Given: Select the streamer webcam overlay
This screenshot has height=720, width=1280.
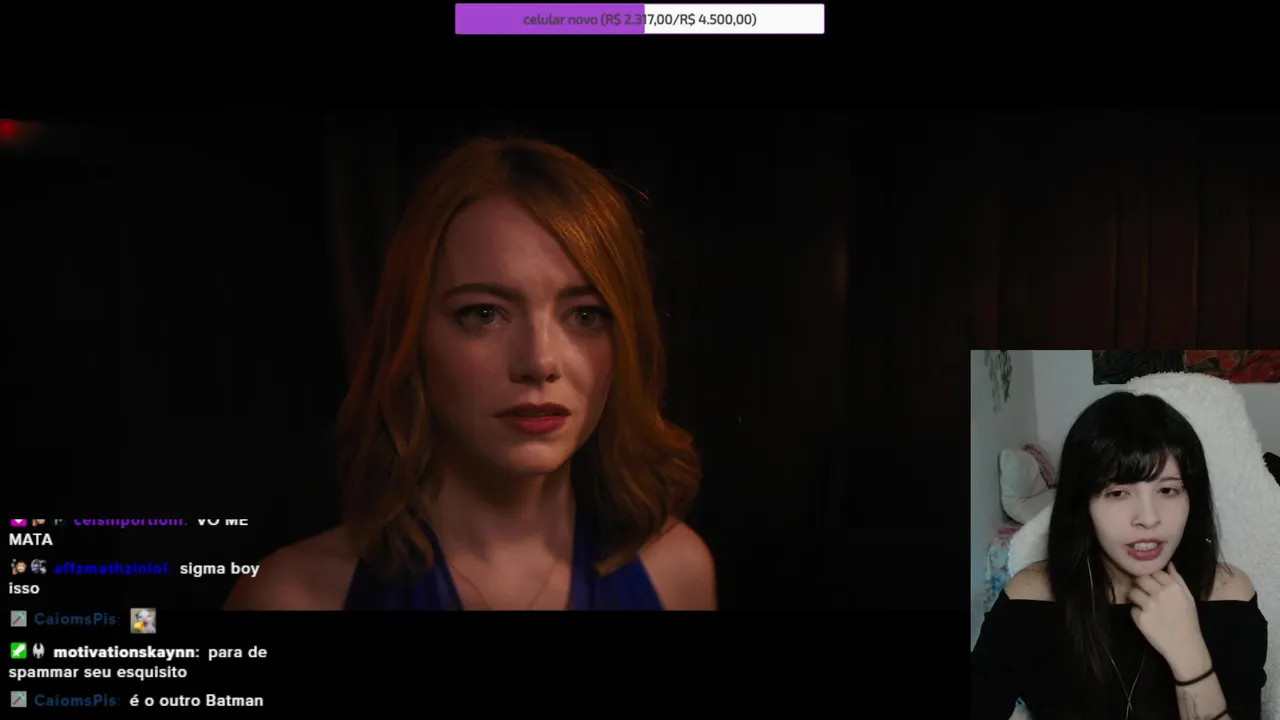Looking at the screenshot, I should 1125,535.
